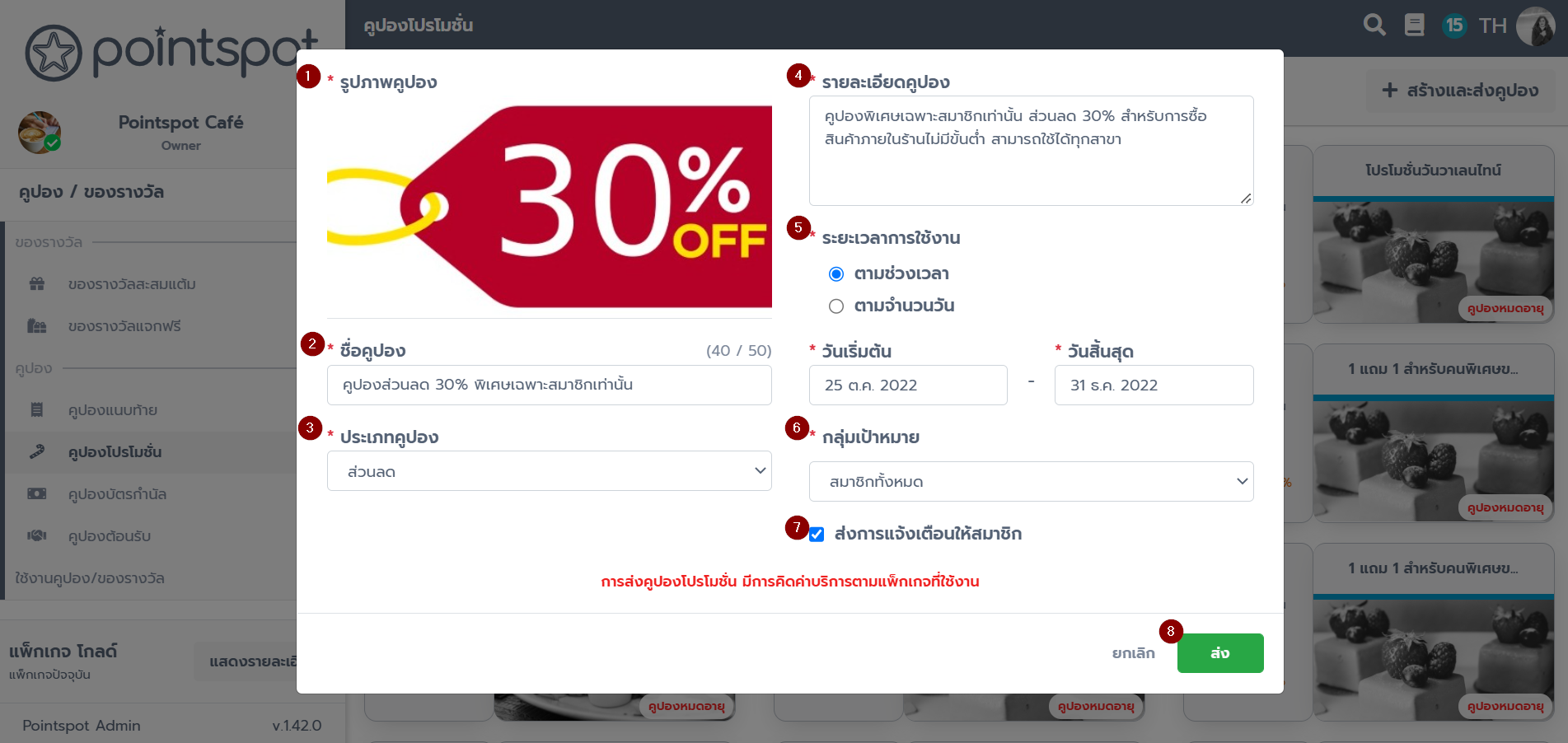Open the user profile avatar menu
1568x743 pixels.
click(1535, 26)
